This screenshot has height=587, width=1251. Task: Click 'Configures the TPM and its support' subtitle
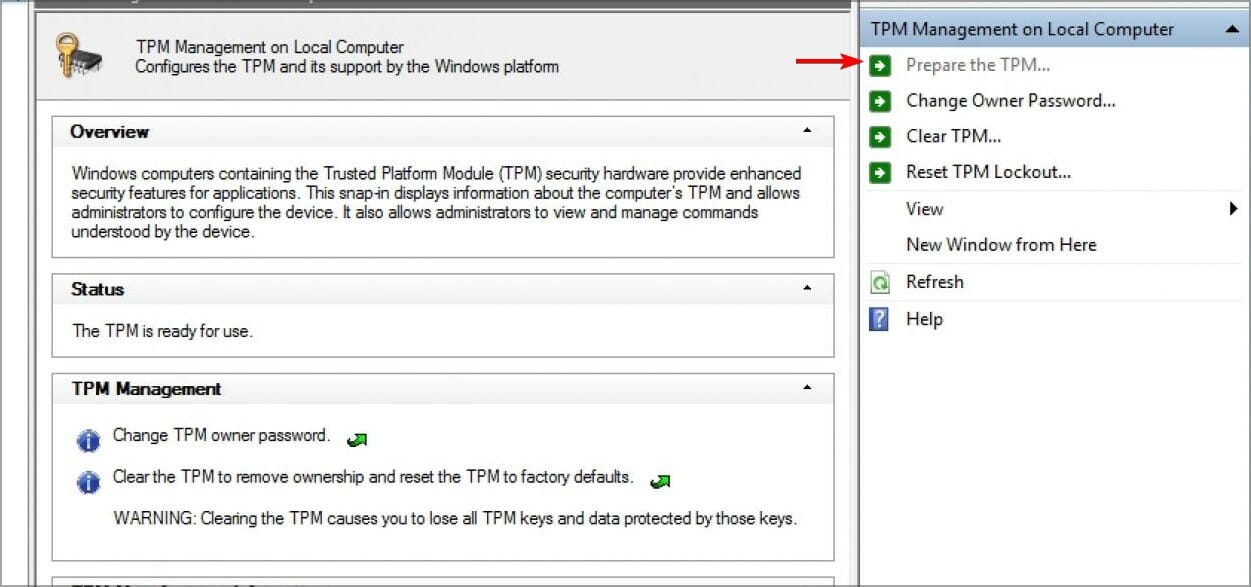(347, 67)
